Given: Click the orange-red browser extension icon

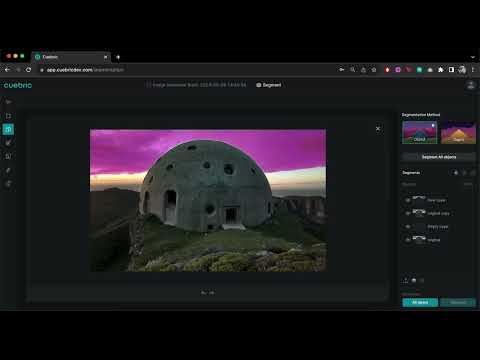Looking at the screenshot, I should (387, 70).
